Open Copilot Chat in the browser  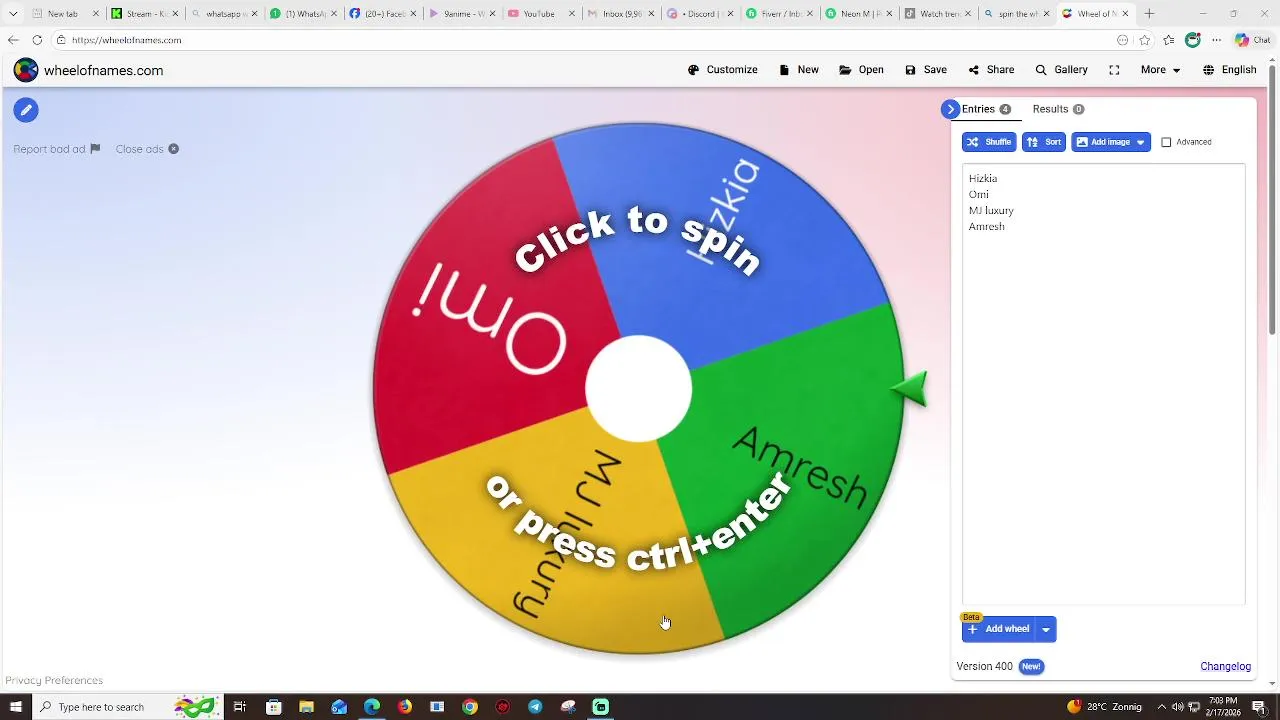click(1252, 40)
